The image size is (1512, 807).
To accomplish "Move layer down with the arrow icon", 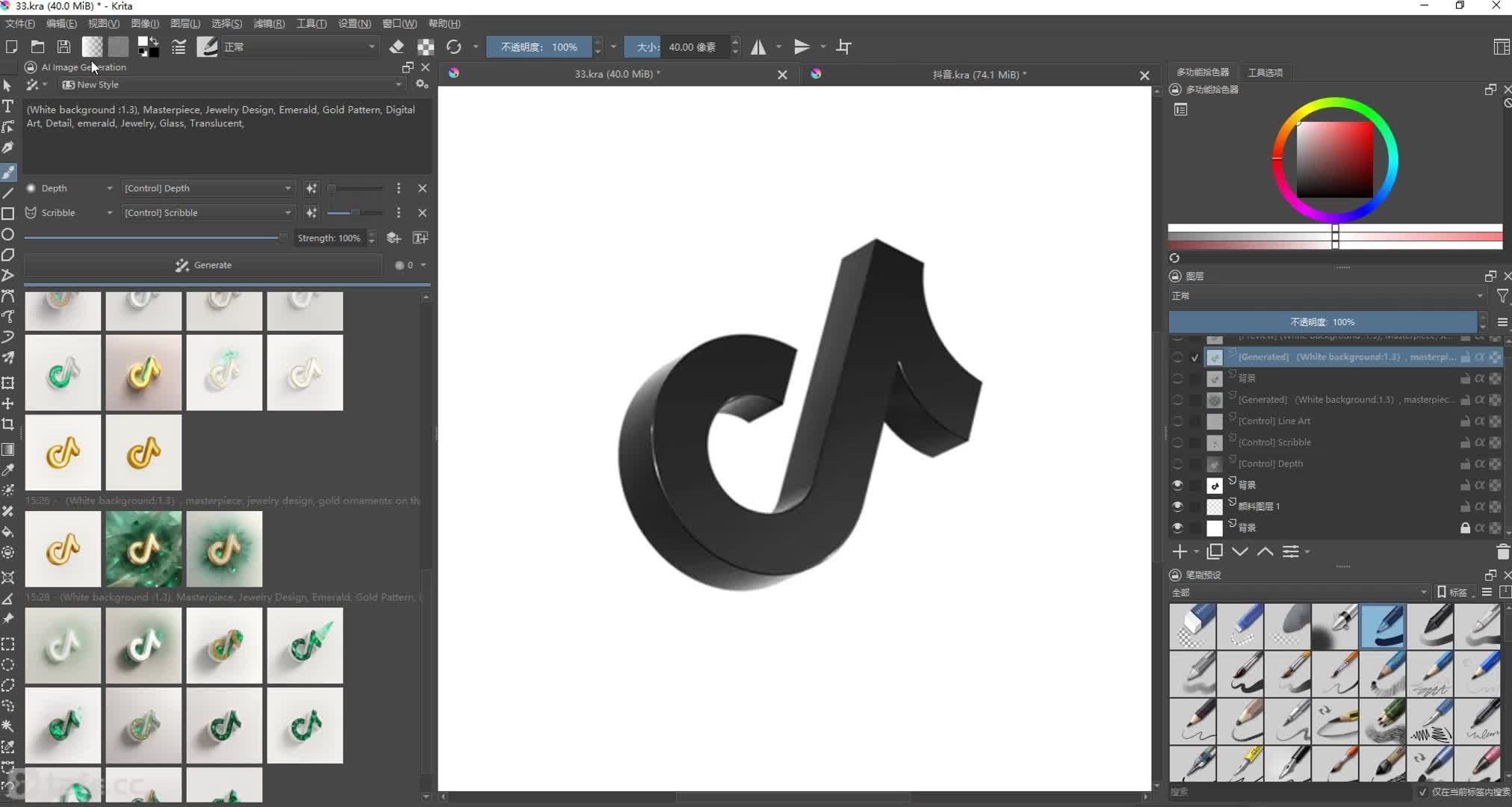I will tap(1240, 551).
